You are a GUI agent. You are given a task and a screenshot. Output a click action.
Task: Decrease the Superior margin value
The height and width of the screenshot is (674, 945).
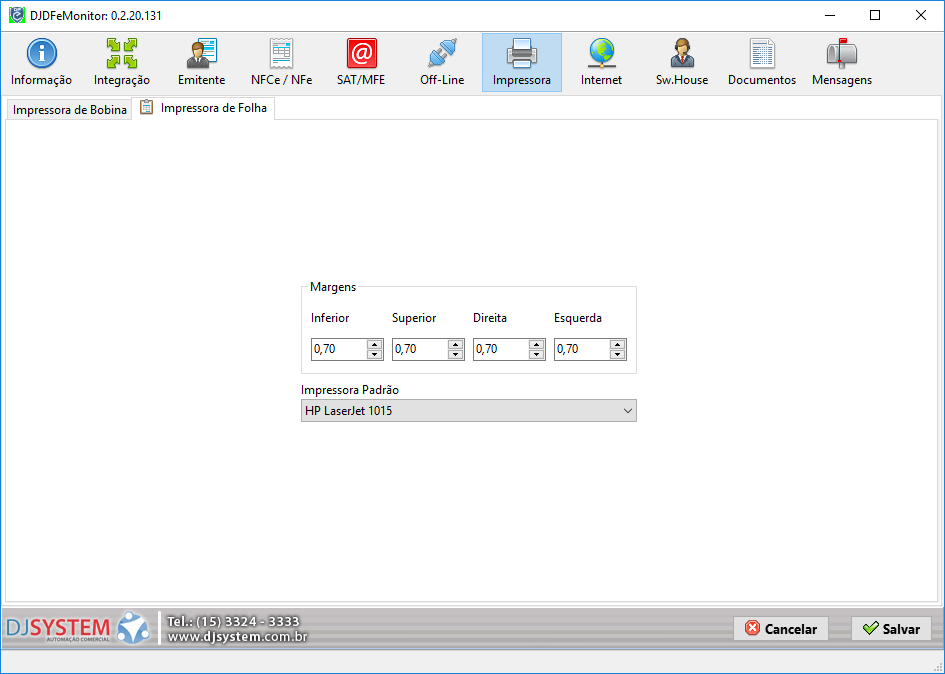point(456,354)
